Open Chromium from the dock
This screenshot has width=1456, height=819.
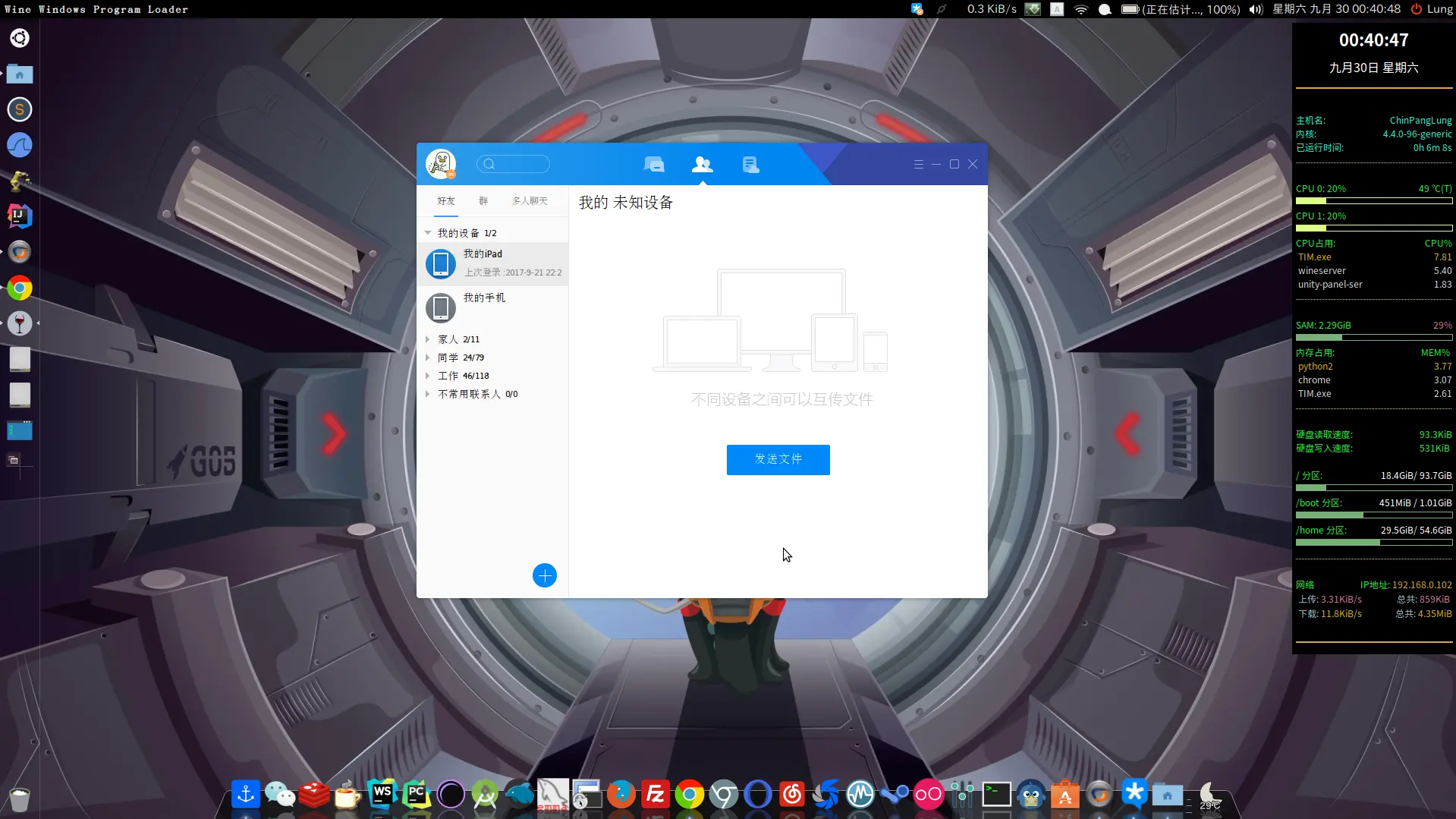click(x=724, y=795)
